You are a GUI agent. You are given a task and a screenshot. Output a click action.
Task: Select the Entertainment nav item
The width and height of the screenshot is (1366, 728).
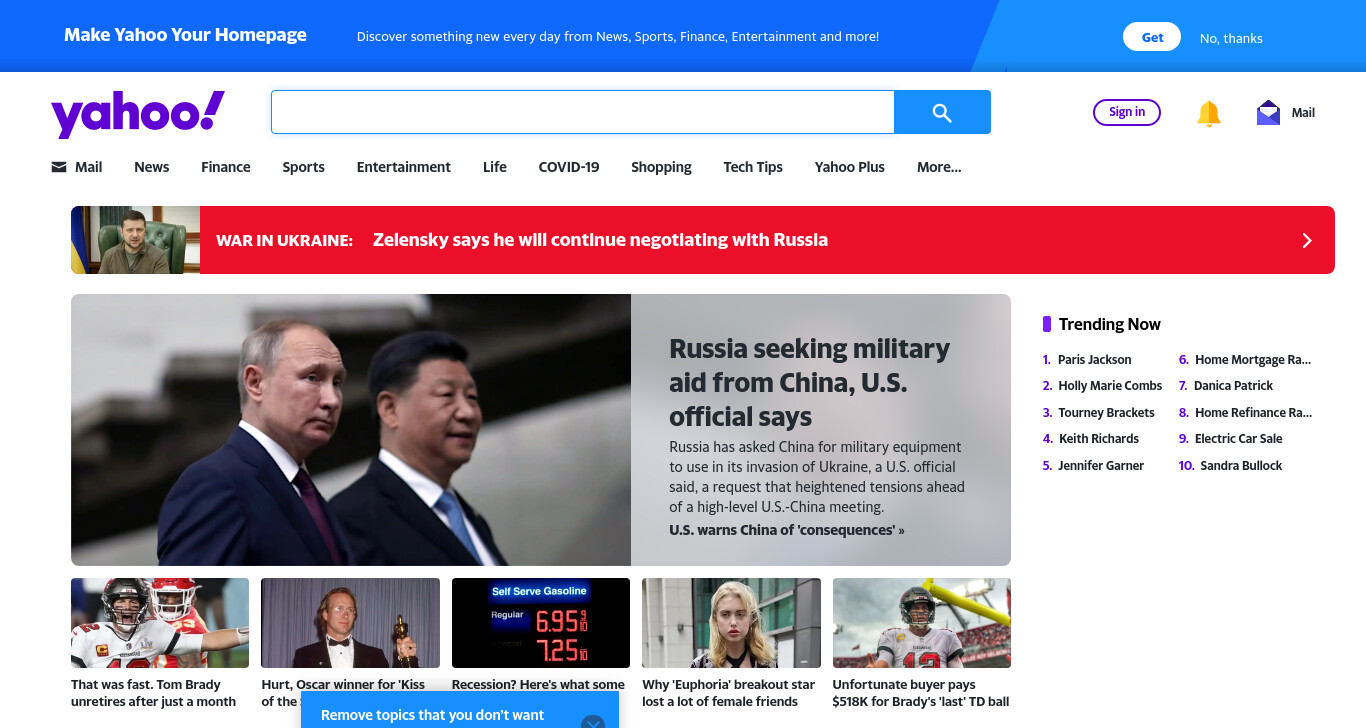coord(404,167)
